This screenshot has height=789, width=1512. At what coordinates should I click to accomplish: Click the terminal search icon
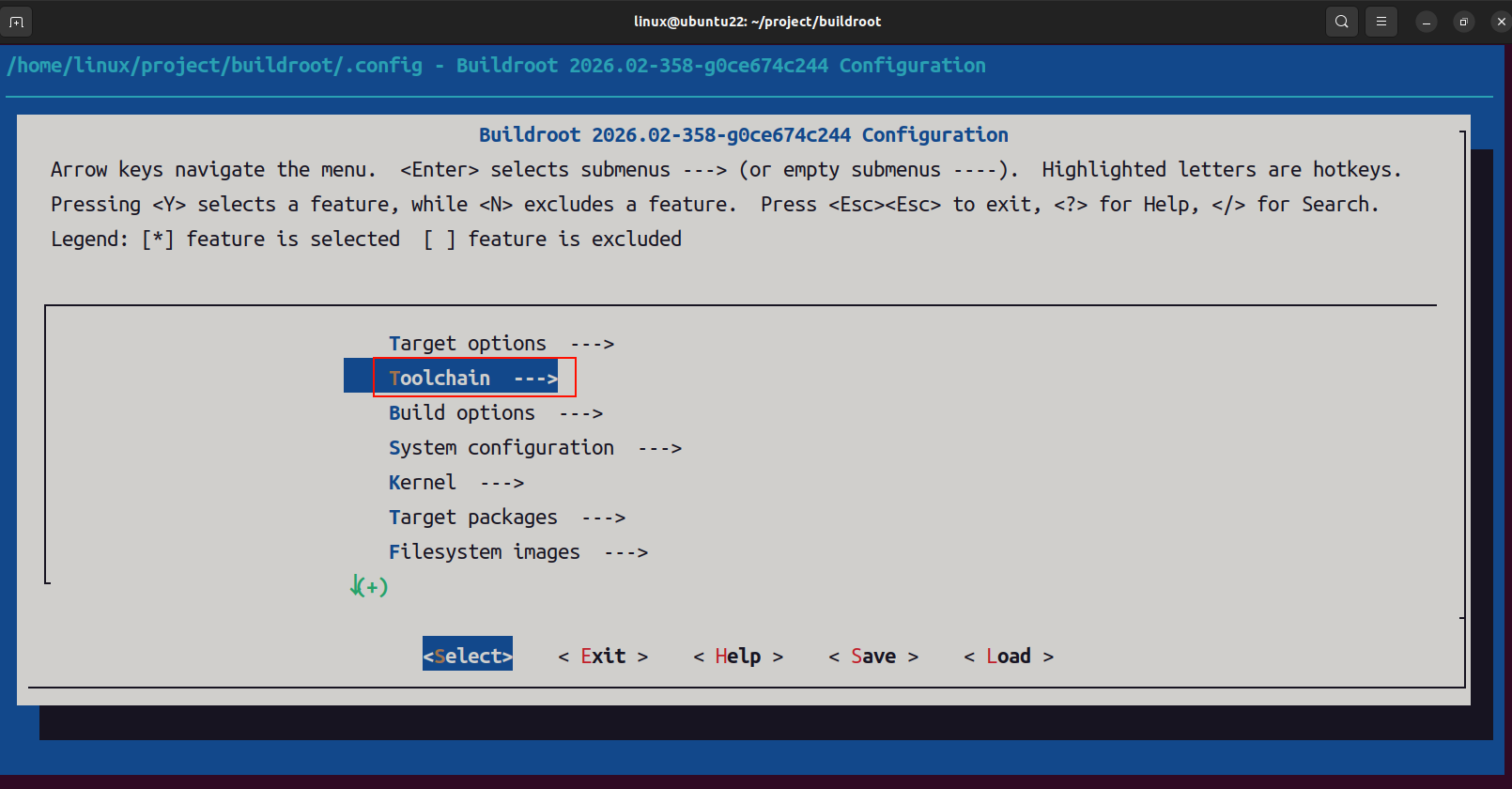[1341, 22]
